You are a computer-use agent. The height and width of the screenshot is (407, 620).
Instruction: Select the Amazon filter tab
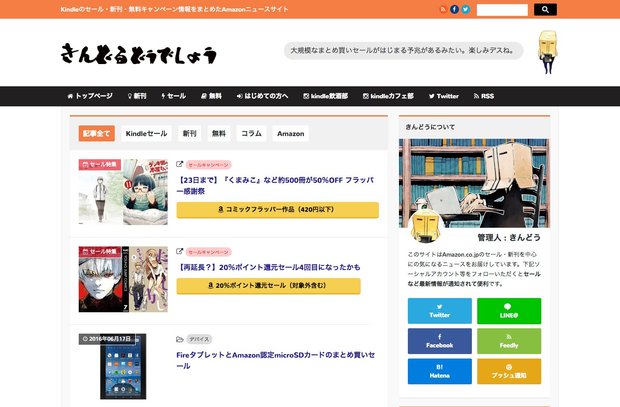click(291, 134)
